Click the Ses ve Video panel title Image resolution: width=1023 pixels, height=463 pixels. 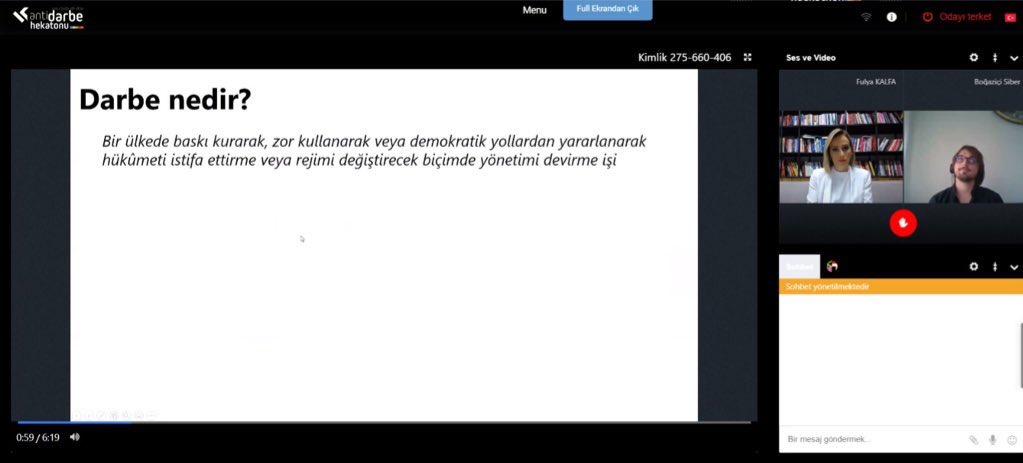click(x=810, y=58)
